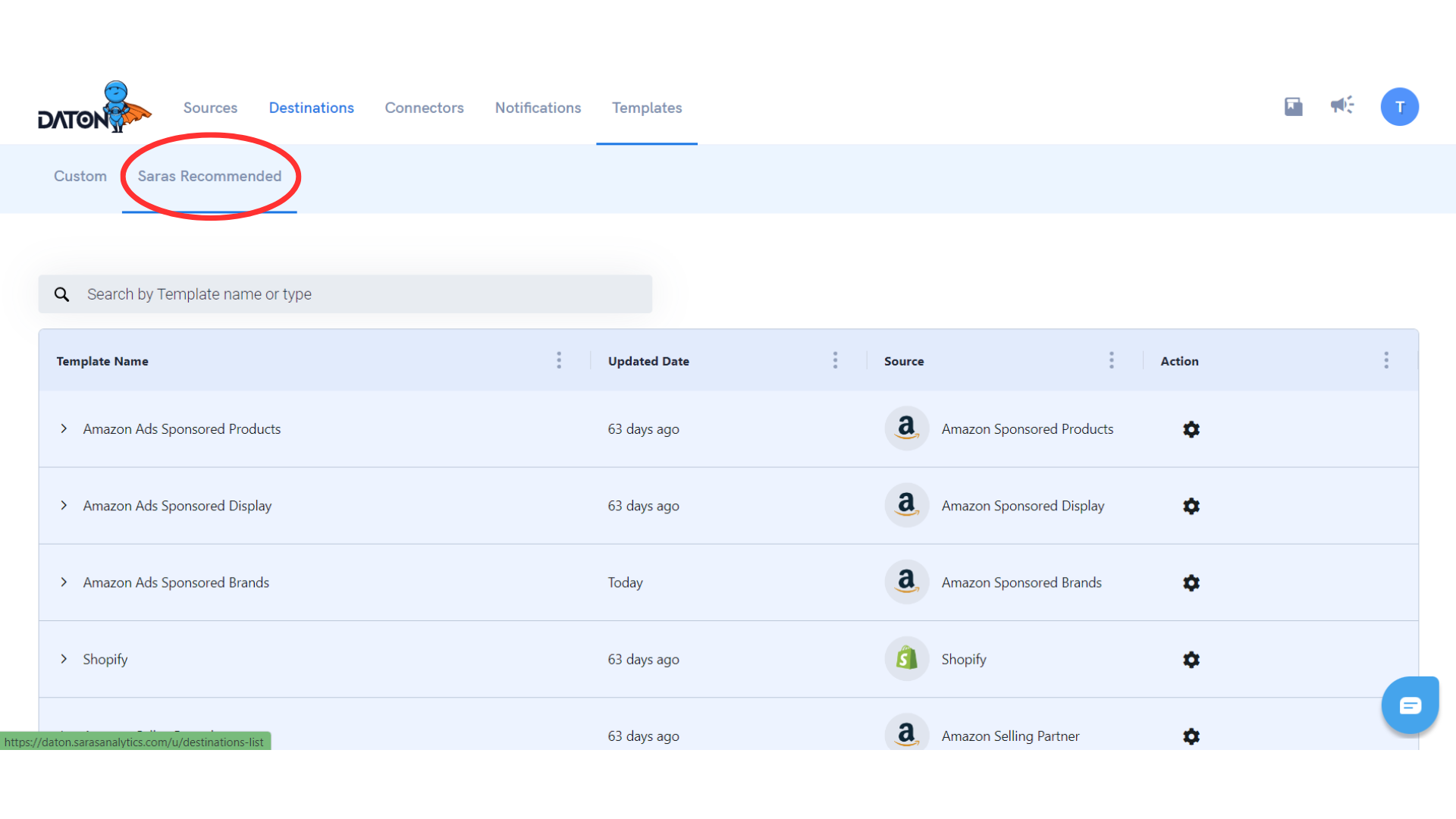This screenshot has height=819, width=1456.
Task: Open Template Name column options menu
Action: point(559,360)
